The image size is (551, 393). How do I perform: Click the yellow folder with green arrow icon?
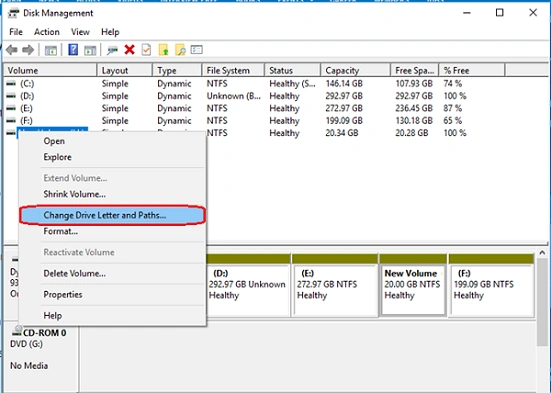point(163,50)
